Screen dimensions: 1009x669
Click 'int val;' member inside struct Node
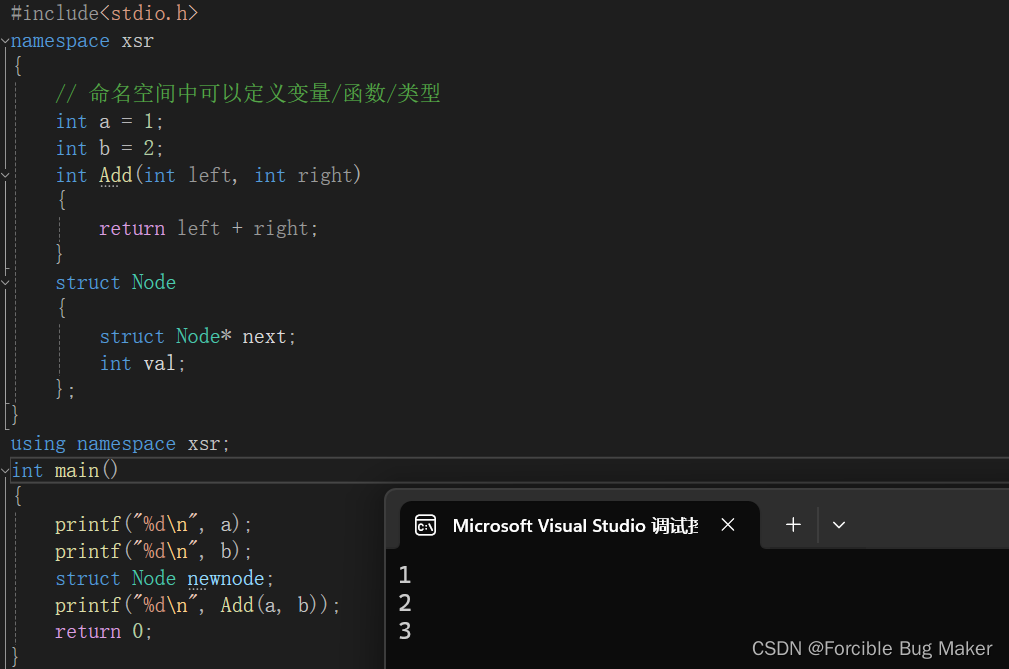[142, 364]
